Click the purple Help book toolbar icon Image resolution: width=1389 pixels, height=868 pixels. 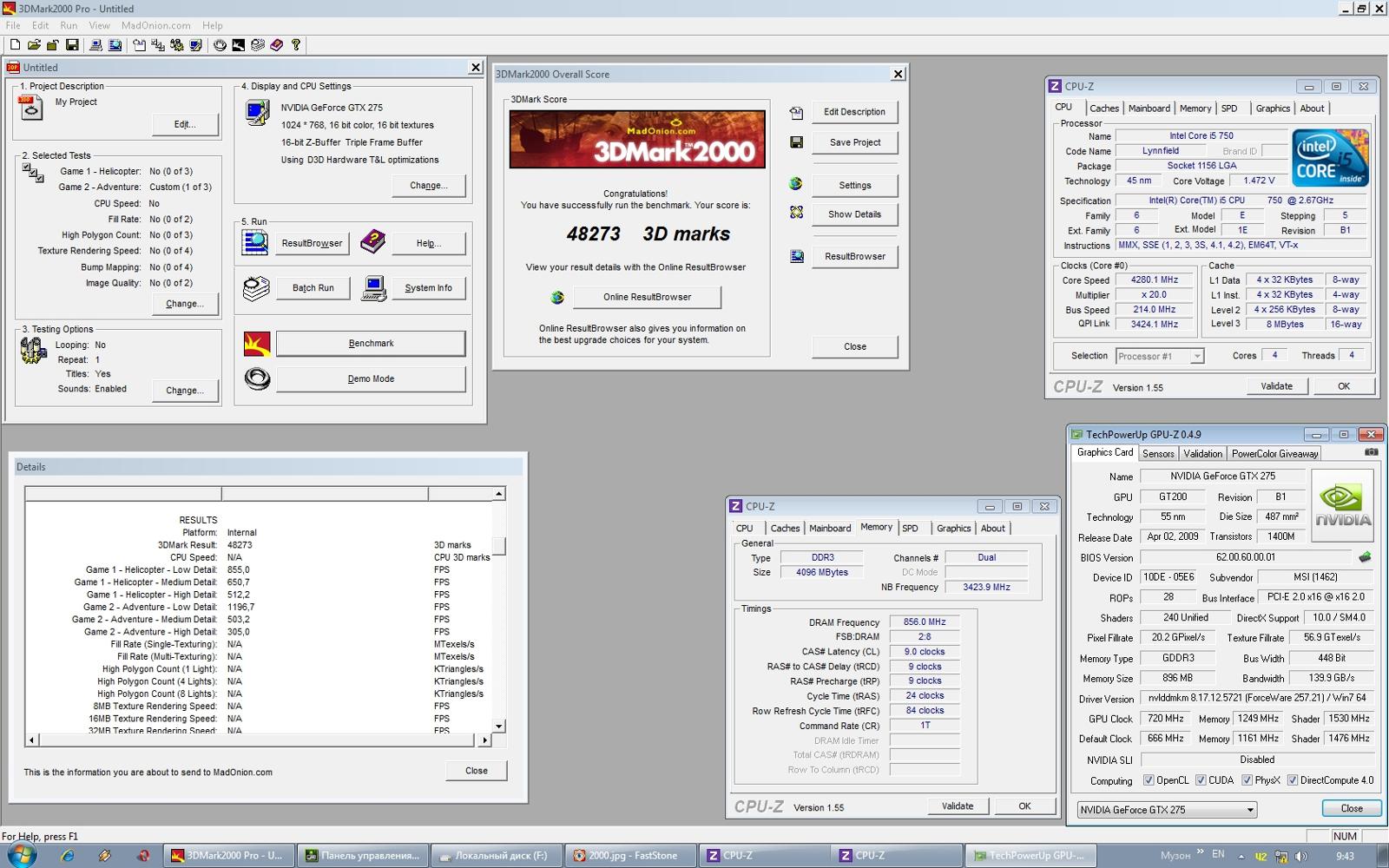pyautogui.click(x=277, y=45)
